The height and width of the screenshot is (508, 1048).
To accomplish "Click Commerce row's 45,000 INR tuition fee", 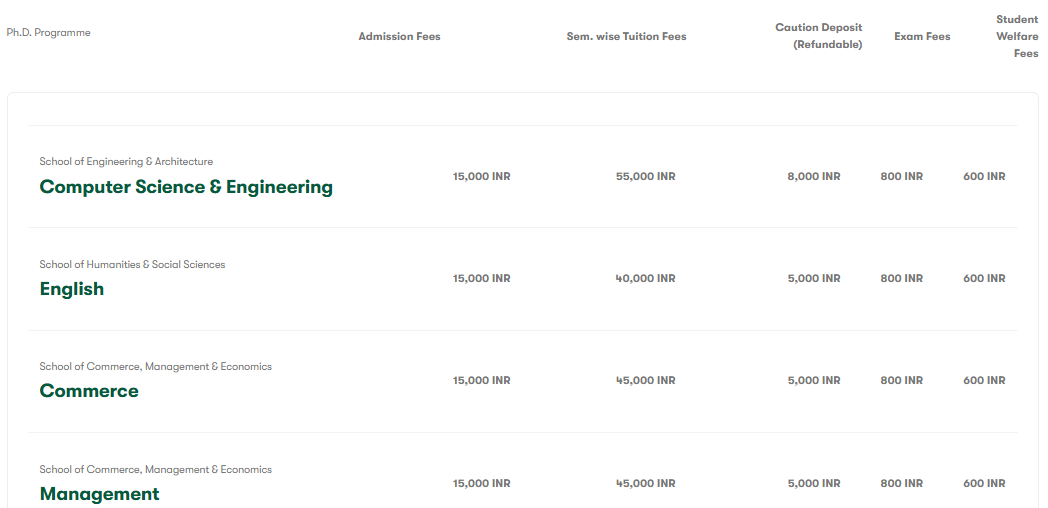I will (645, 381).
